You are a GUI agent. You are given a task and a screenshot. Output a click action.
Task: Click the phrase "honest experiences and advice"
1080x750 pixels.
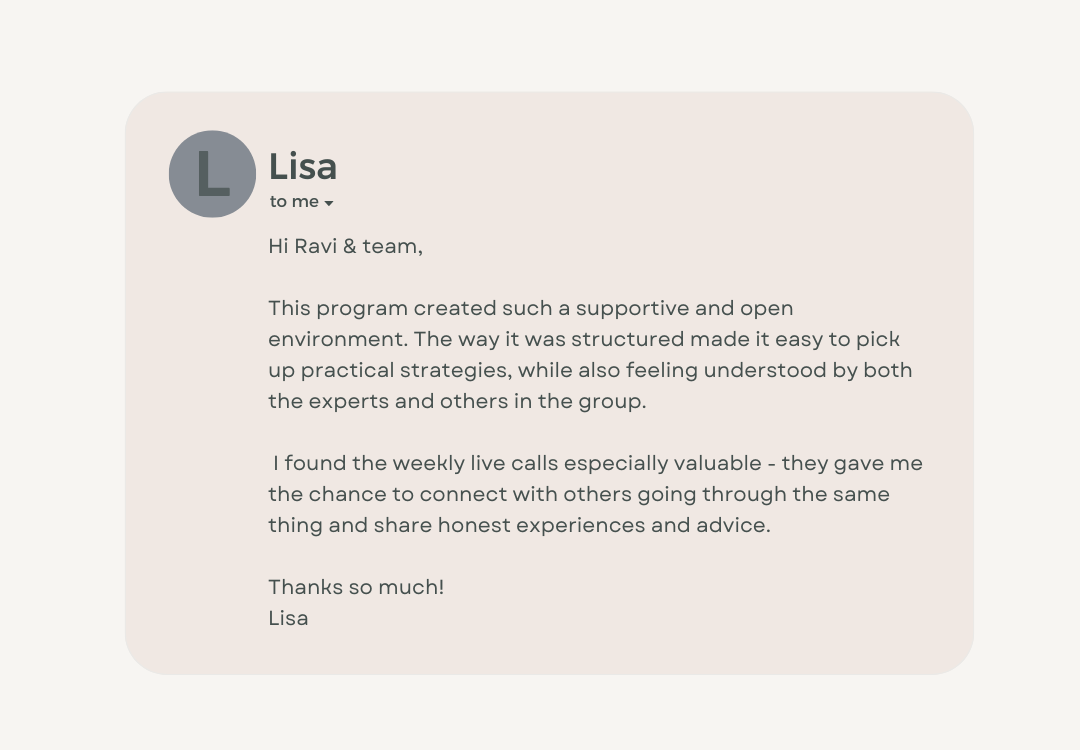[602, 525]
